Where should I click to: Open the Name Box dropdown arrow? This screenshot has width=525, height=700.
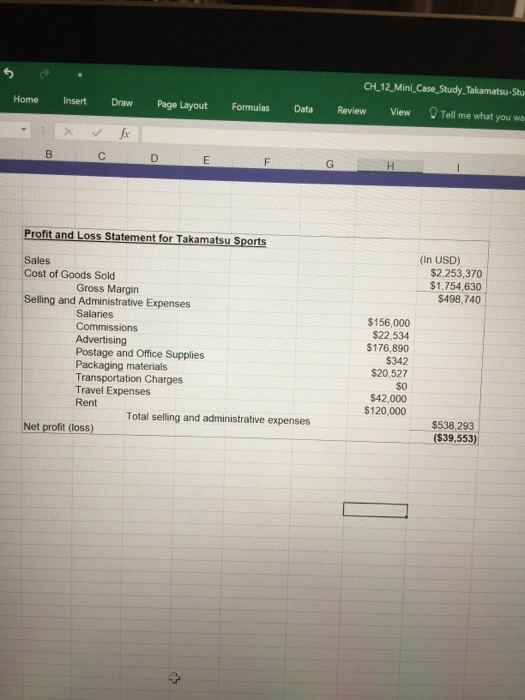pos(24,130)
